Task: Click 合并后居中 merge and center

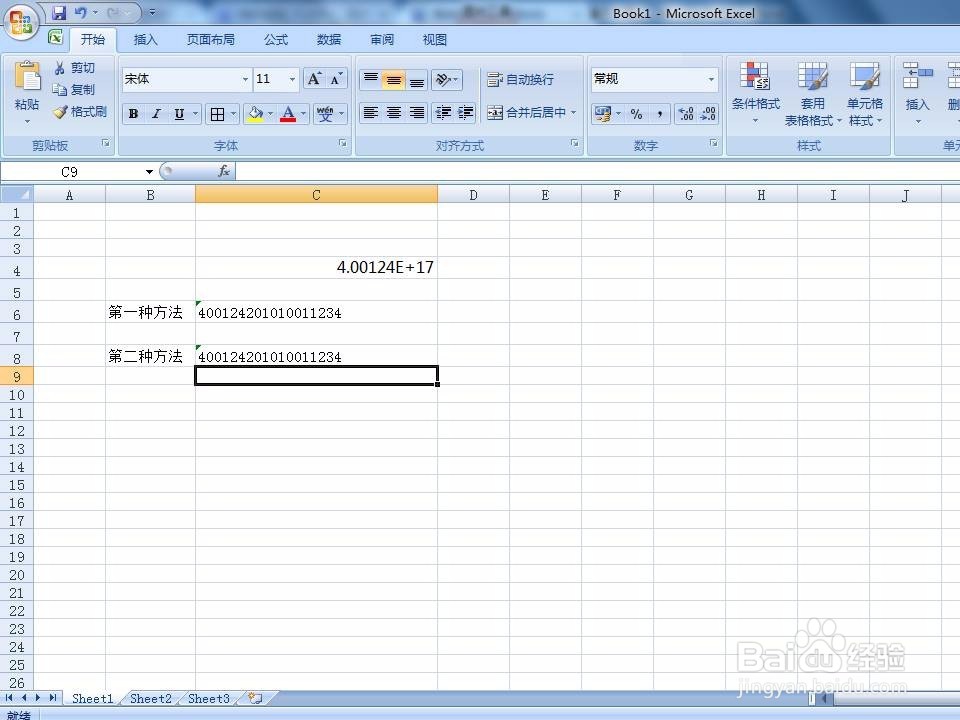Action: pyautogui.click(x=527, y=113)
